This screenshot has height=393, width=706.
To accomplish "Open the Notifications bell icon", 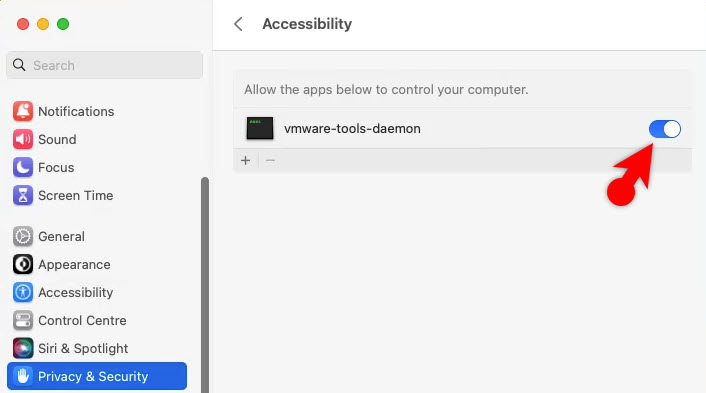I will [x=23, y=111].
